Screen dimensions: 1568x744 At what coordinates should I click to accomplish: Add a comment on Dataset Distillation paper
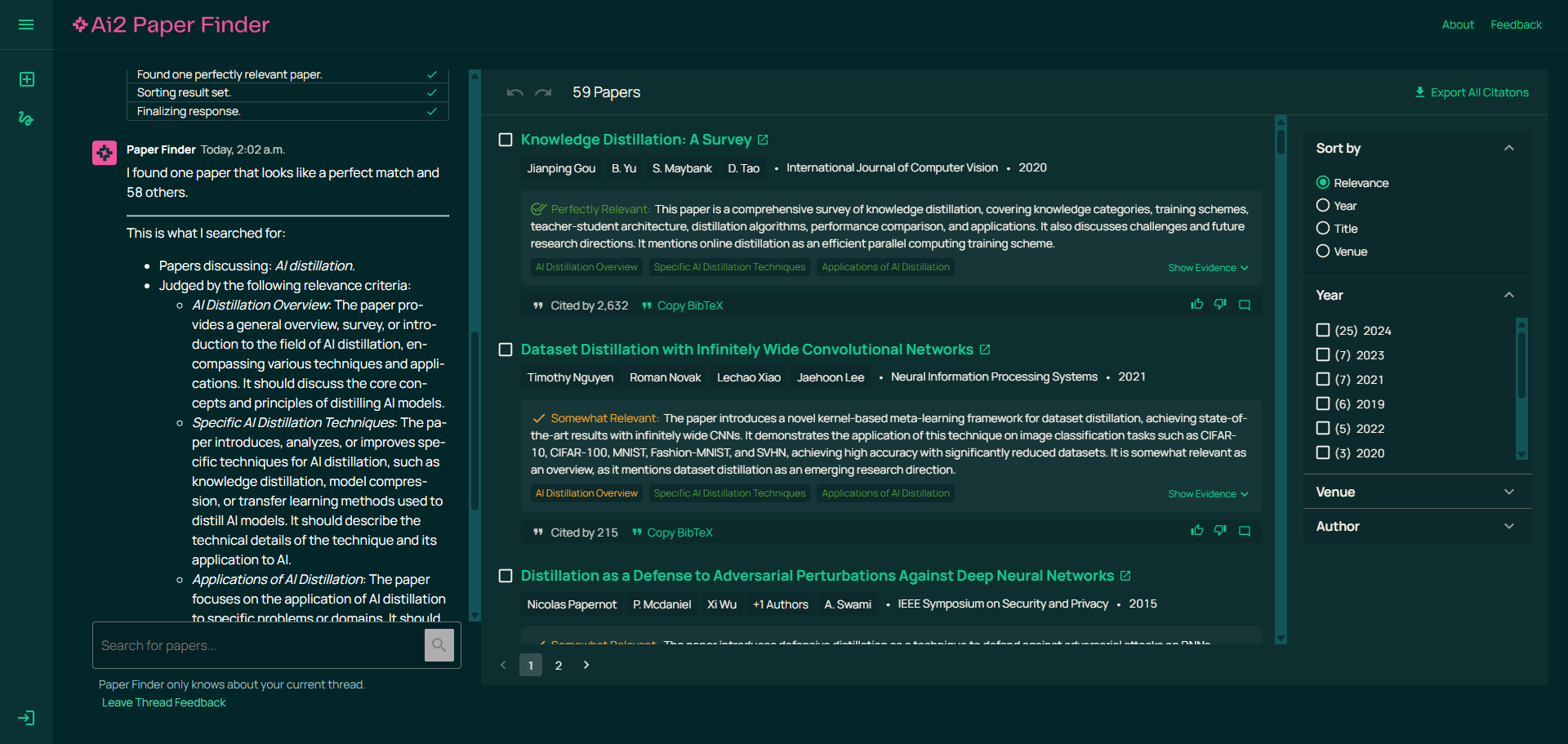(x=1245, y=531)
